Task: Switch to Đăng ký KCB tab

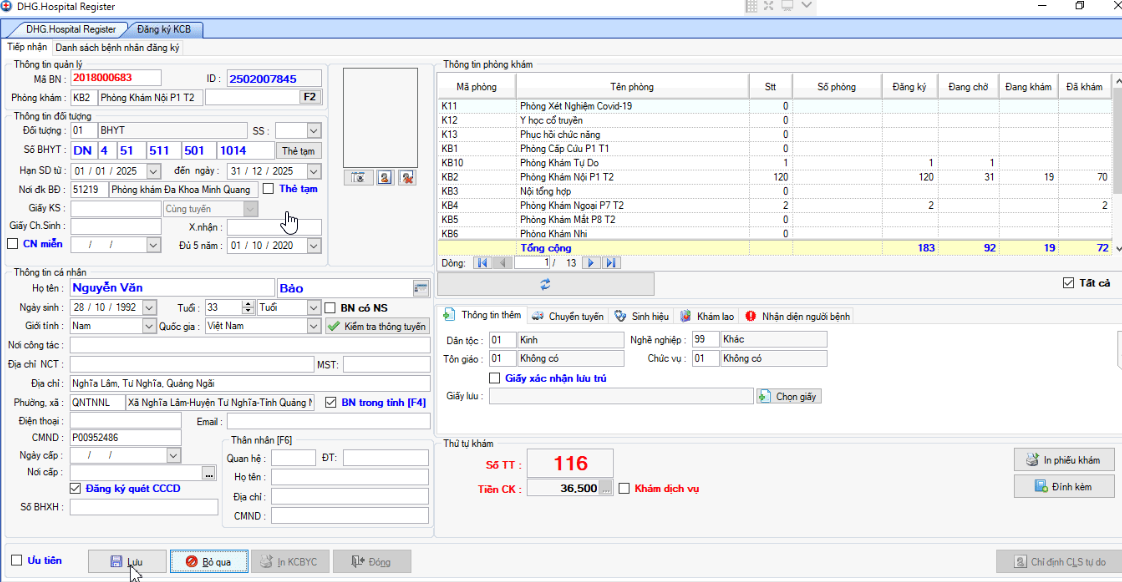Action: pos(164,29)
